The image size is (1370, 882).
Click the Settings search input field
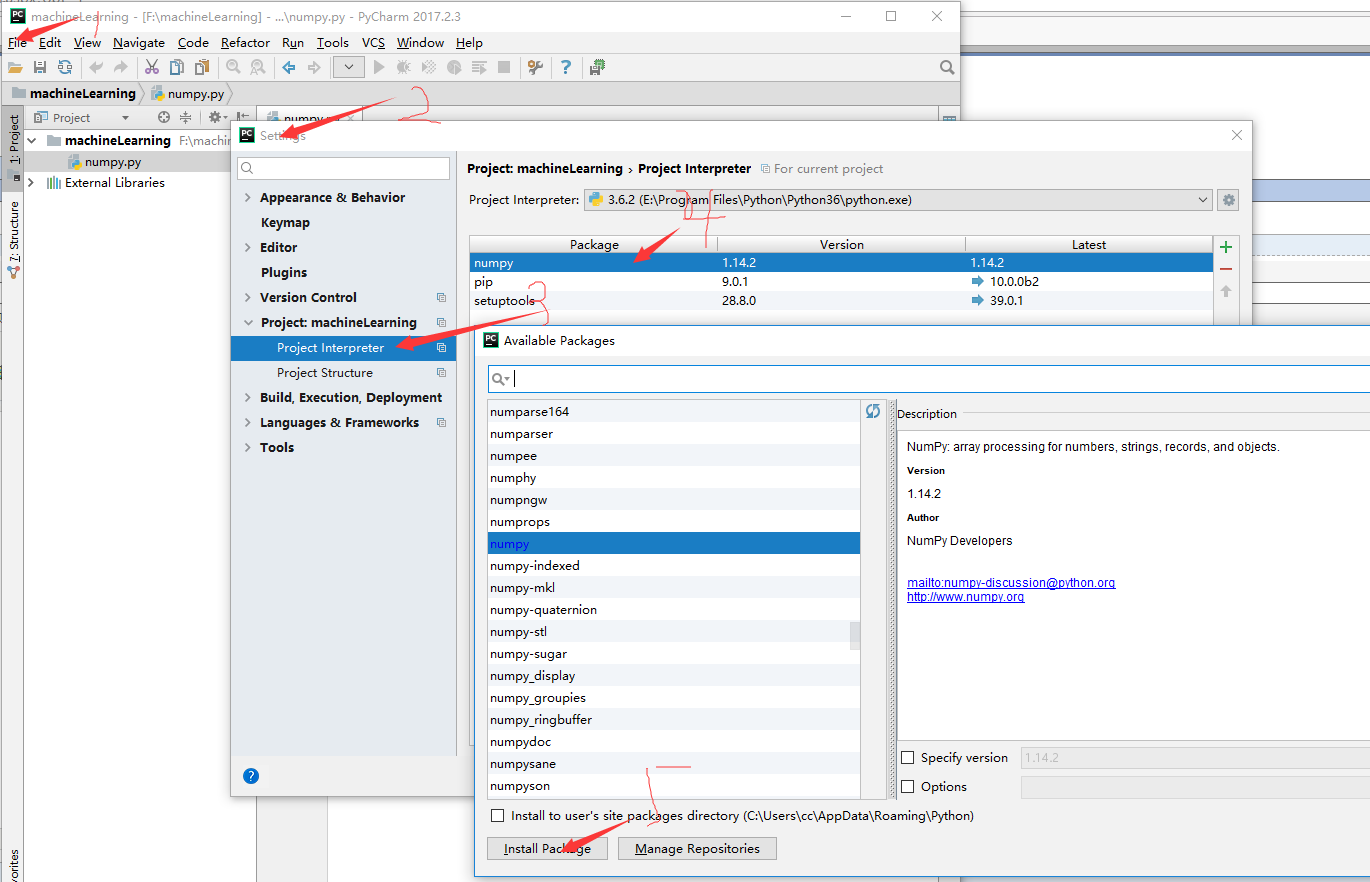coord(343,168)
